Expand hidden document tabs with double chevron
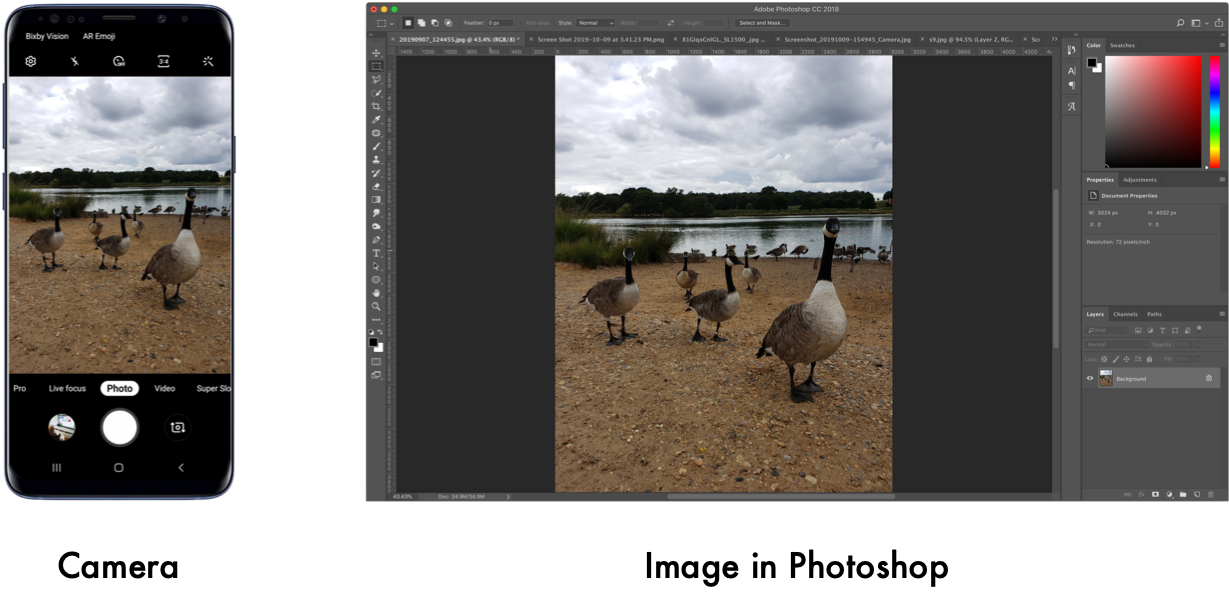1229x602 pixels. 1054,39
